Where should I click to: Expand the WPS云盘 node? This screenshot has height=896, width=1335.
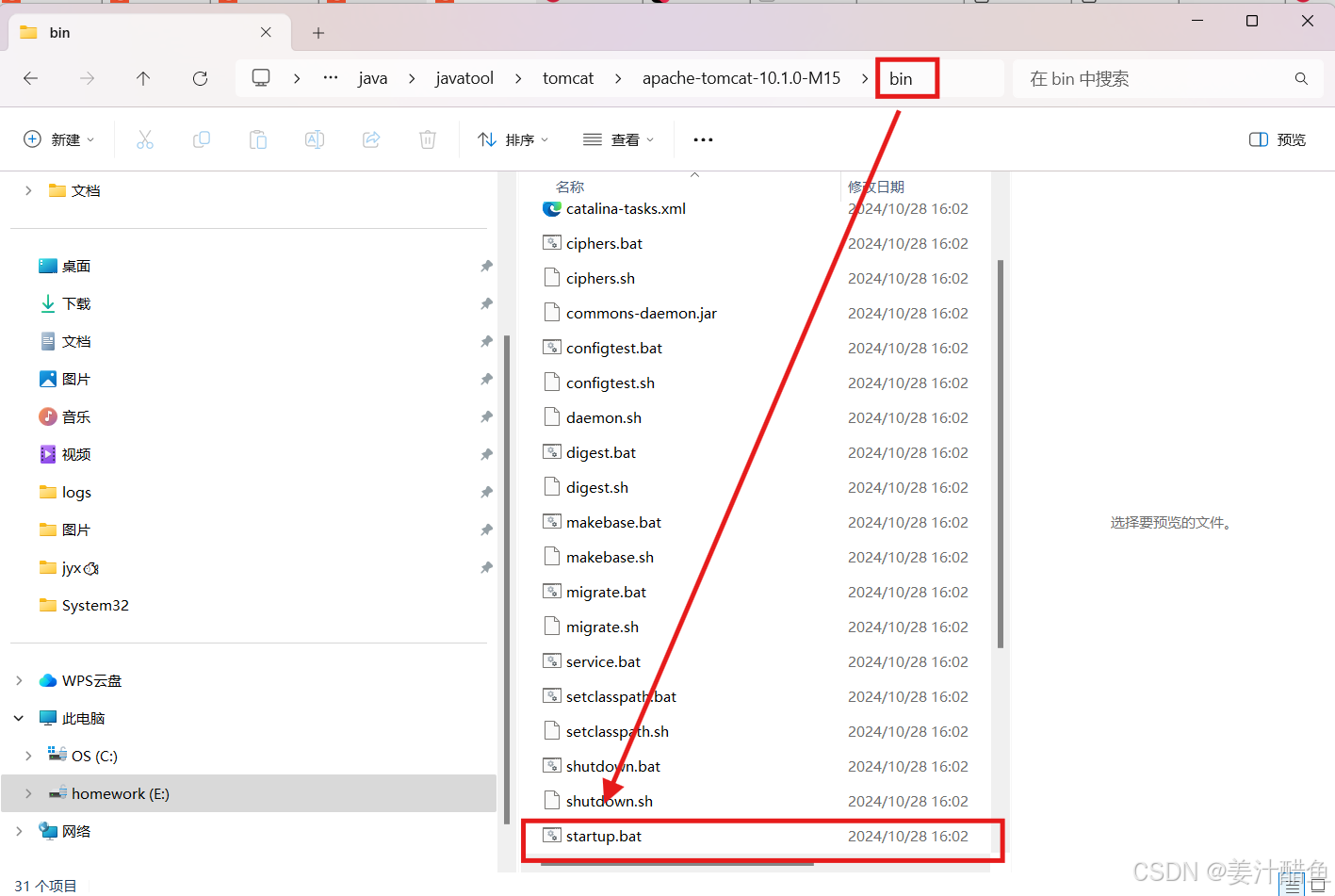click(19, 680)
